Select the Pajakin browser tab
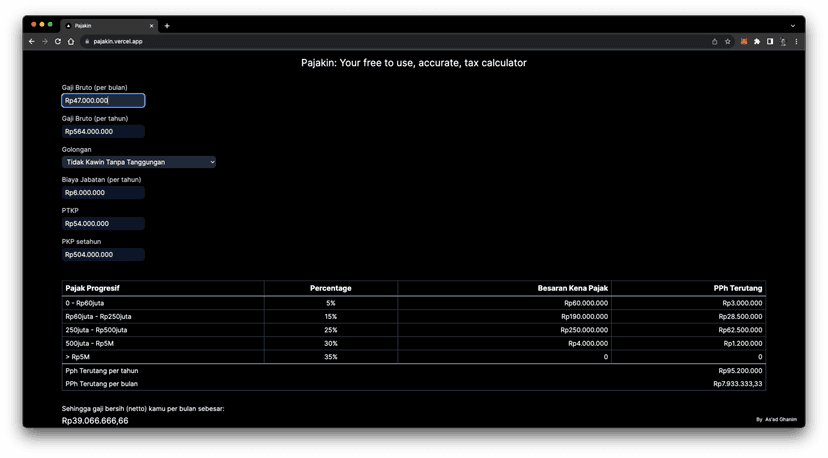Screen dimensions: 828x458 (109, 25)
